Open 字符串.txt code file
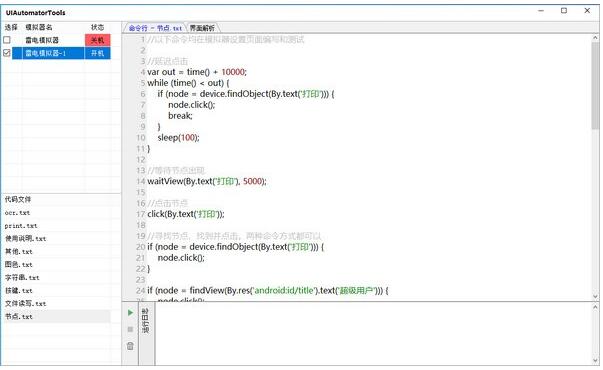 coord(22,277)
